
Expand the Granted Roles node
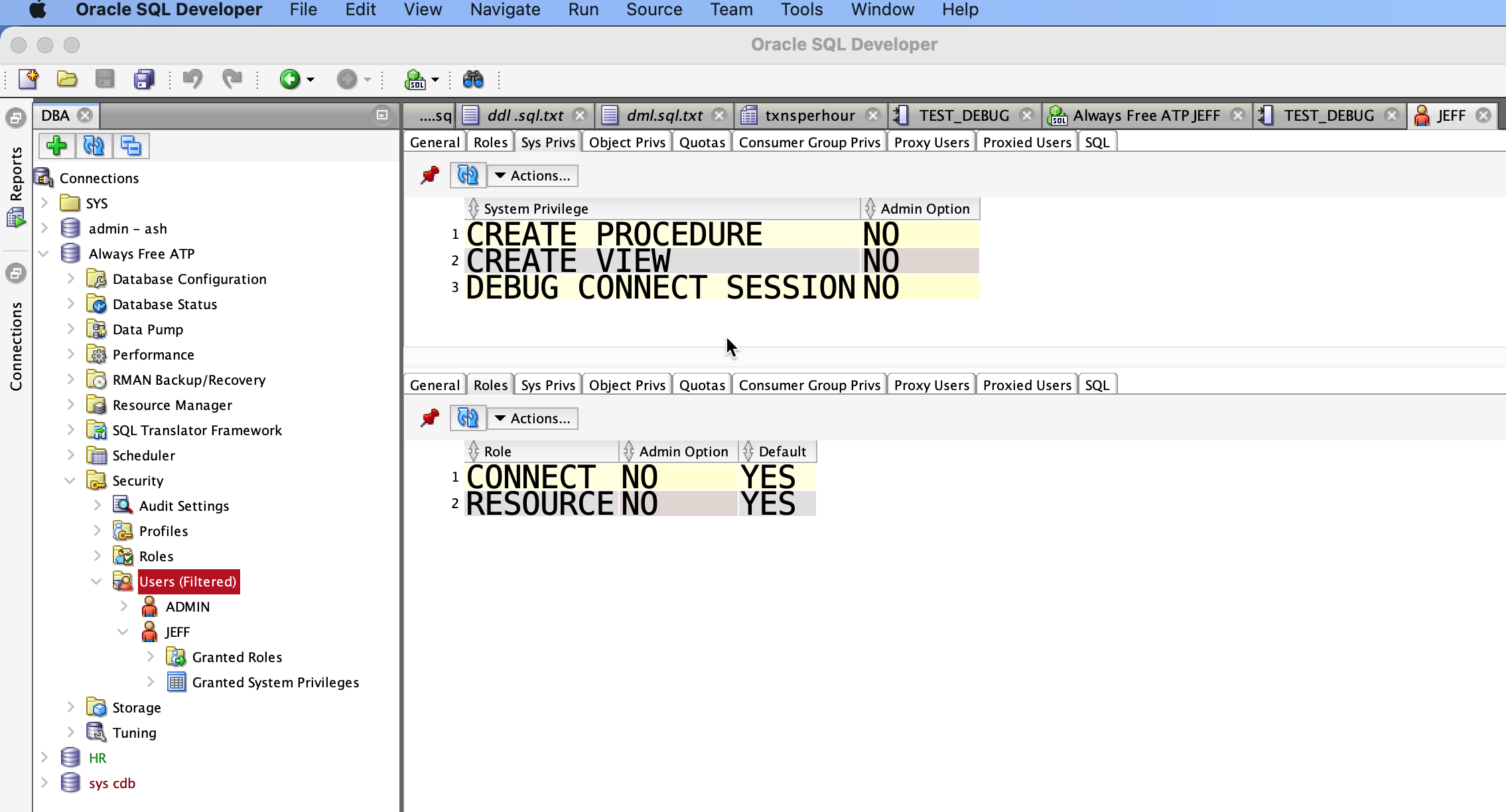150,657
